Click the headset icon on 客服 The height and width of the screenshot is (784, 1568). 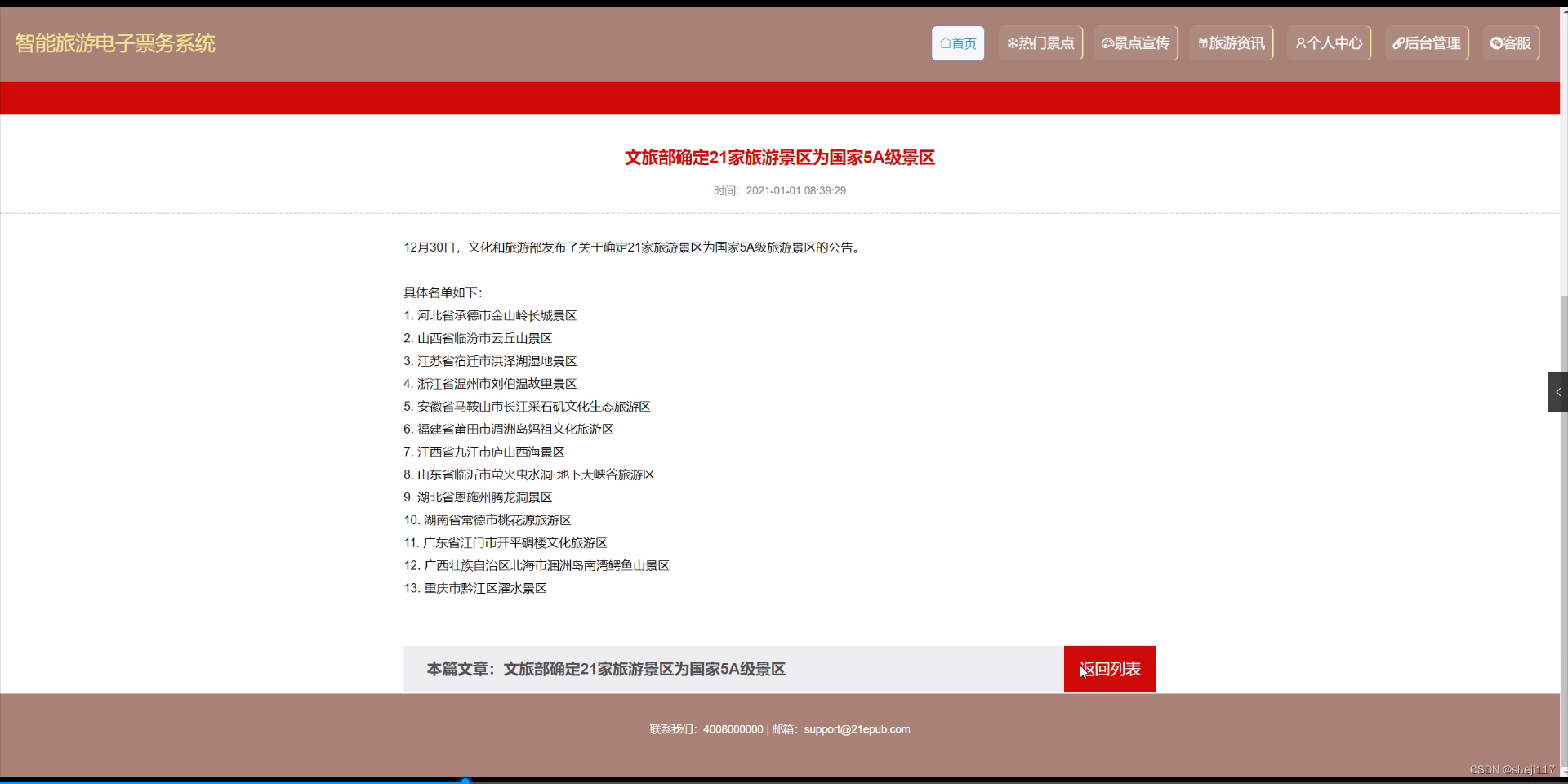1495,42
